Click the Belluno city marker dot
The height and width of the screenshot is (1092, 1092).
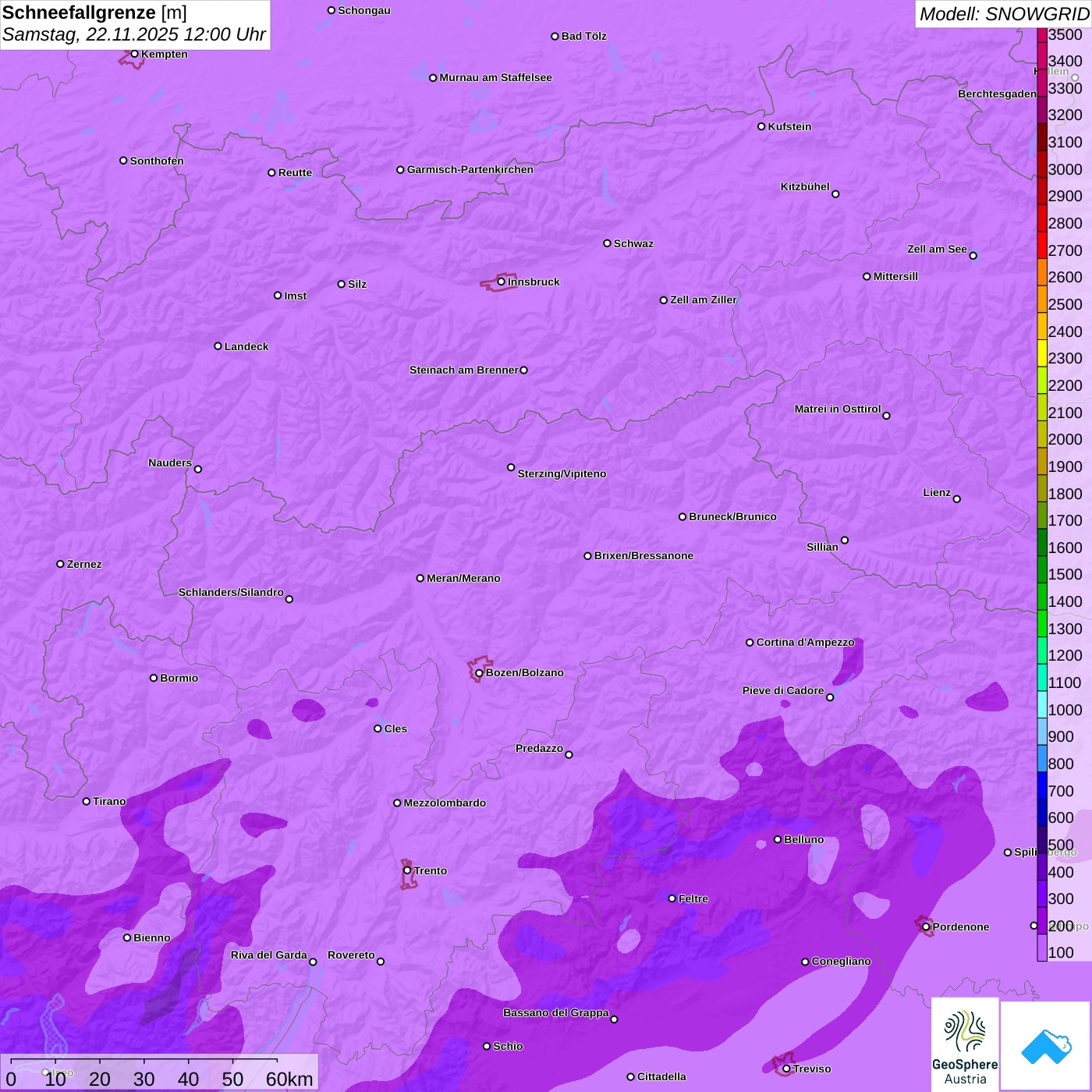point(778,839)
